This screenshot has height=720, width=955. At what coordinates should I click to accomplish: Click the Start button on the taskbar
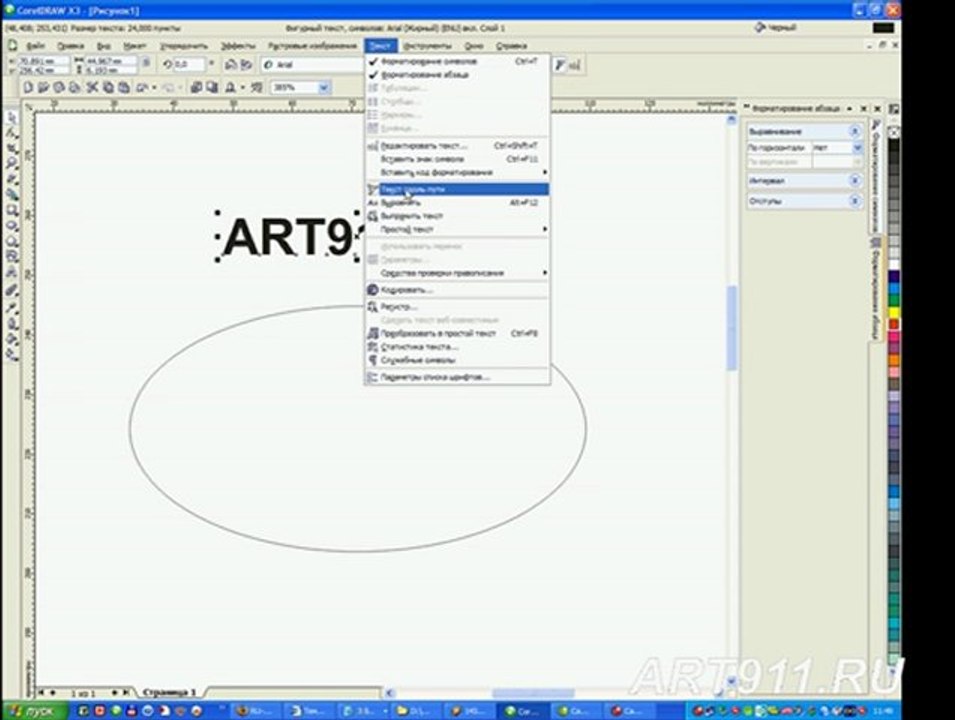(37, 711)
